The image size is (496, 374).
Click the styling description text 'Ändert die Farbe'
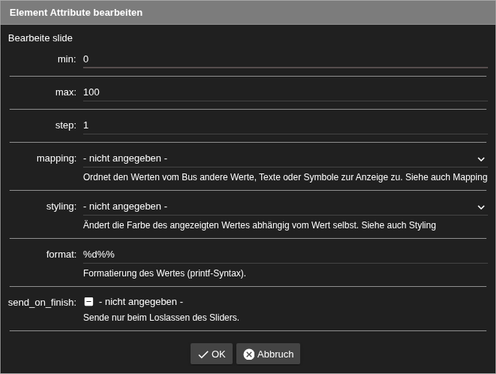click(259, 225)
